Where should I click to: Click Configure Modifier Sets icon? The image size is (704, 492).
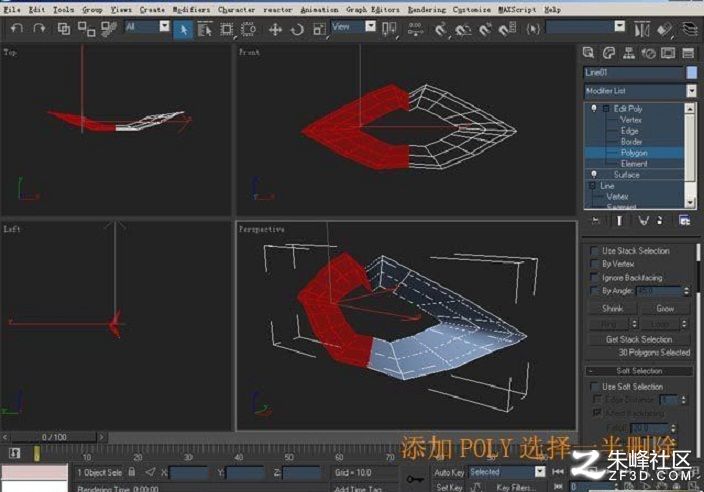coord(684,220)
